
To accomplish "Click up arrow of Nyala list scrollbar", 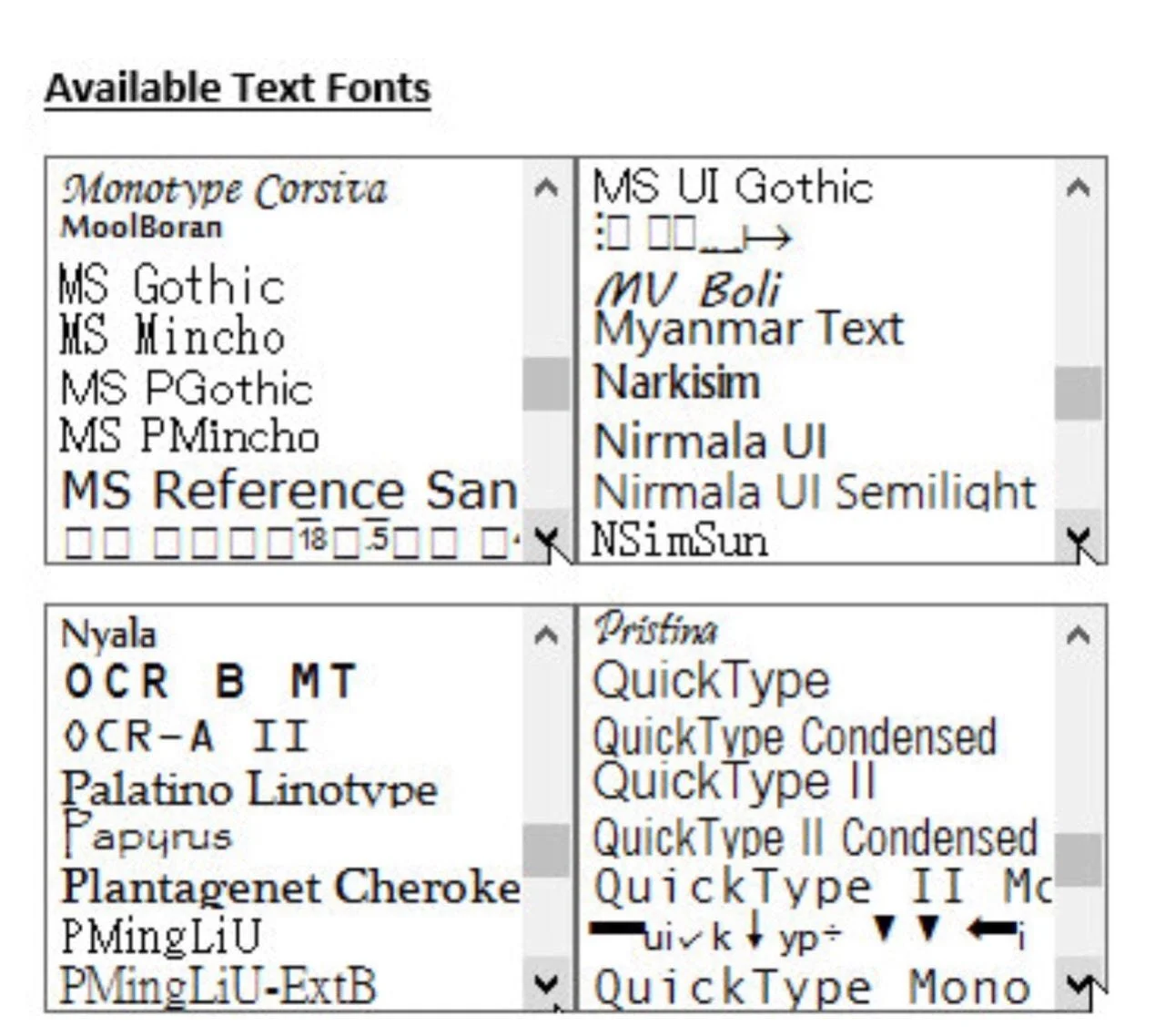I will coord(546,635).
